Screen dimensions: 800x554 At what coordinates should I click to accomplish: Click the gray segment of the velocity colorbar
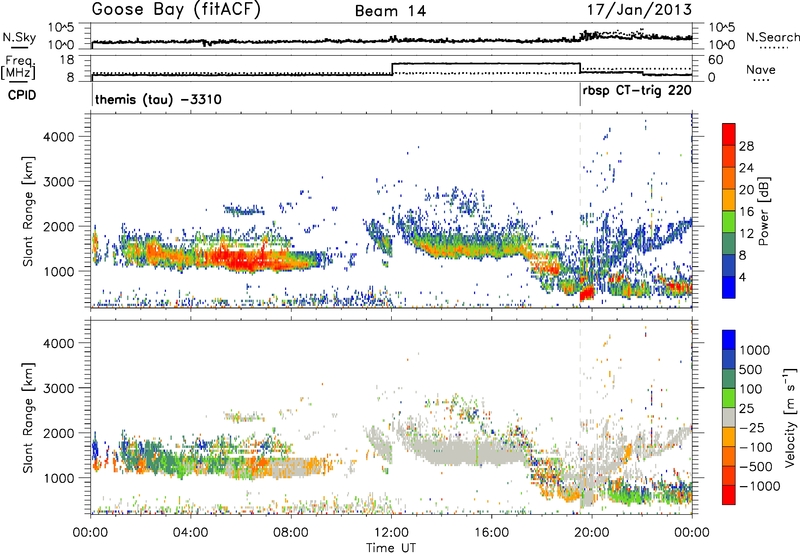pyautogui.click(x=729, y=417)
